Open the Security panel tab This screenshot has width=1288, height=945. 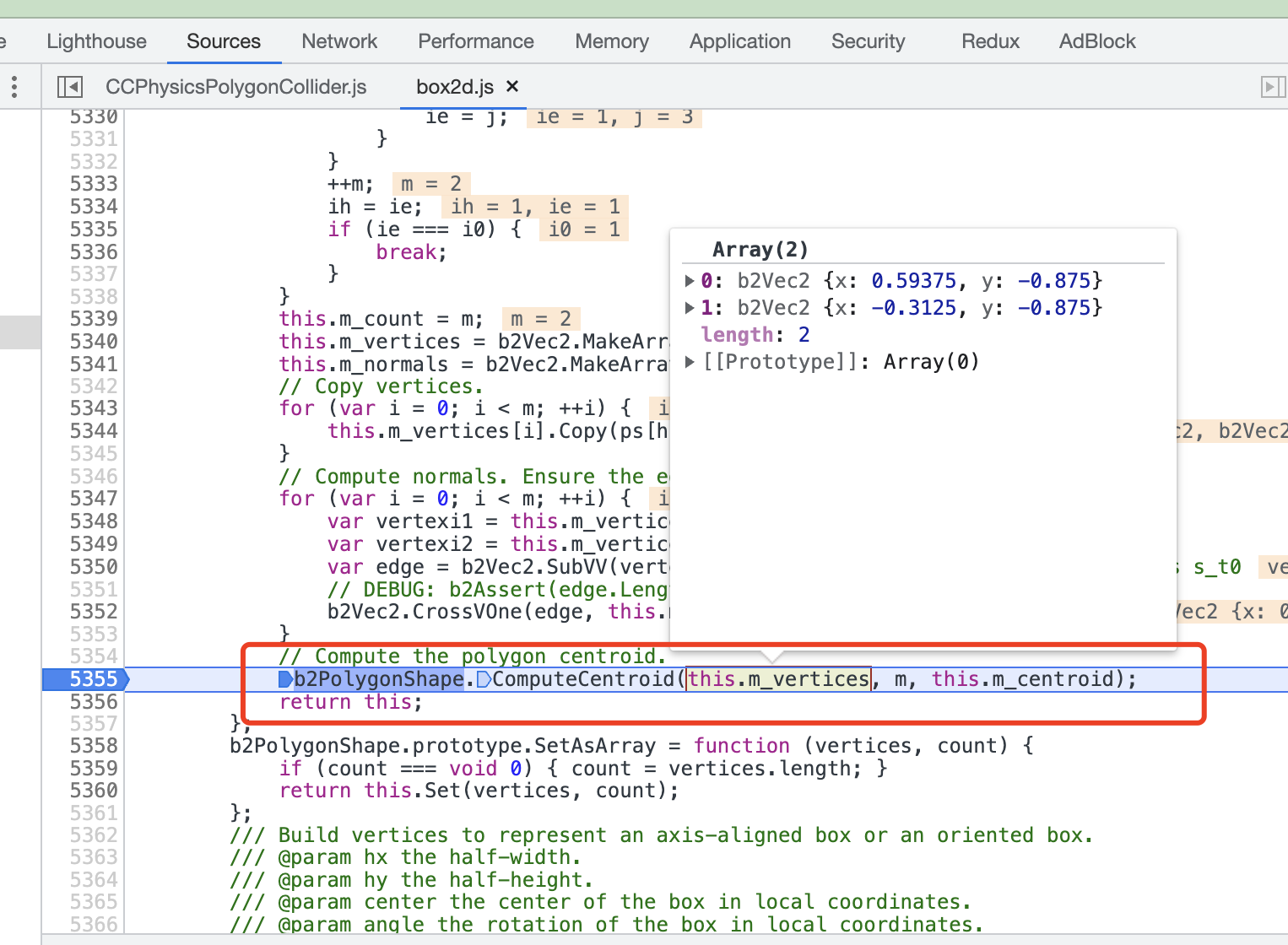868,41
